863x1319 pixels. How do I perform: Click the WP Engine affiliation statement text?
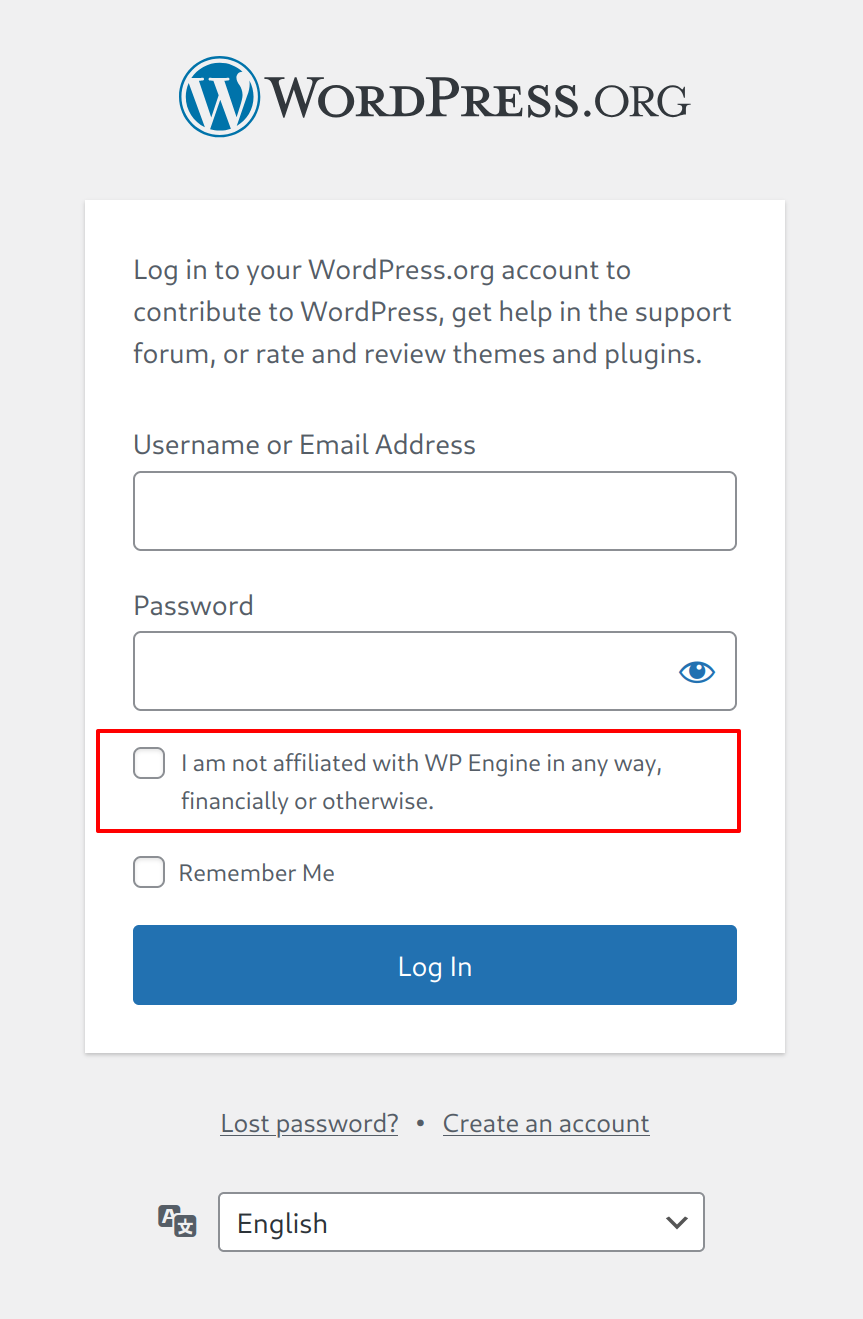point(420,782)
